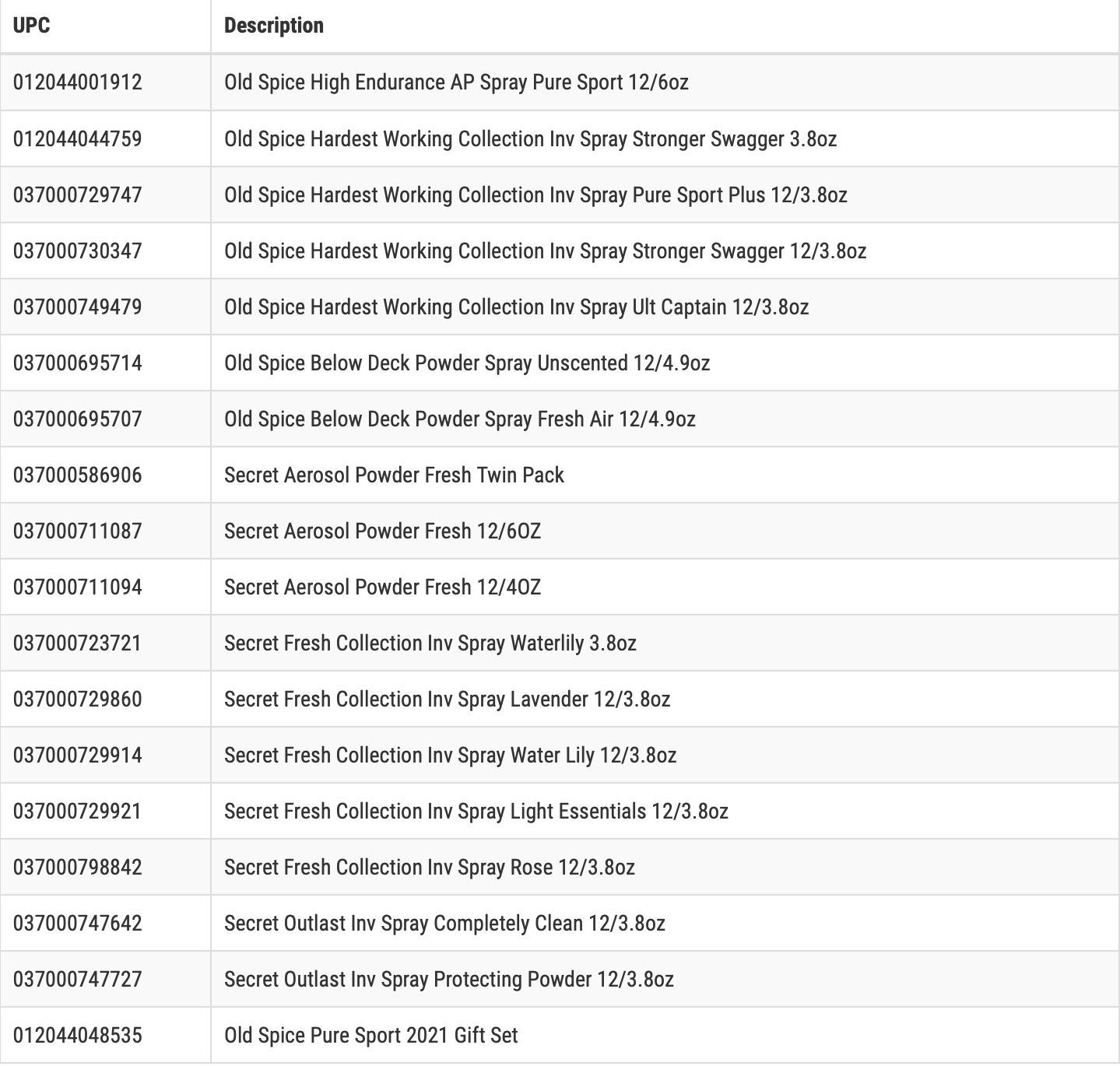Screen dimensions: 1120x1066
Task: Click Secret Fresh Collection Waterlily 3.8oz row
Action: 560,643
